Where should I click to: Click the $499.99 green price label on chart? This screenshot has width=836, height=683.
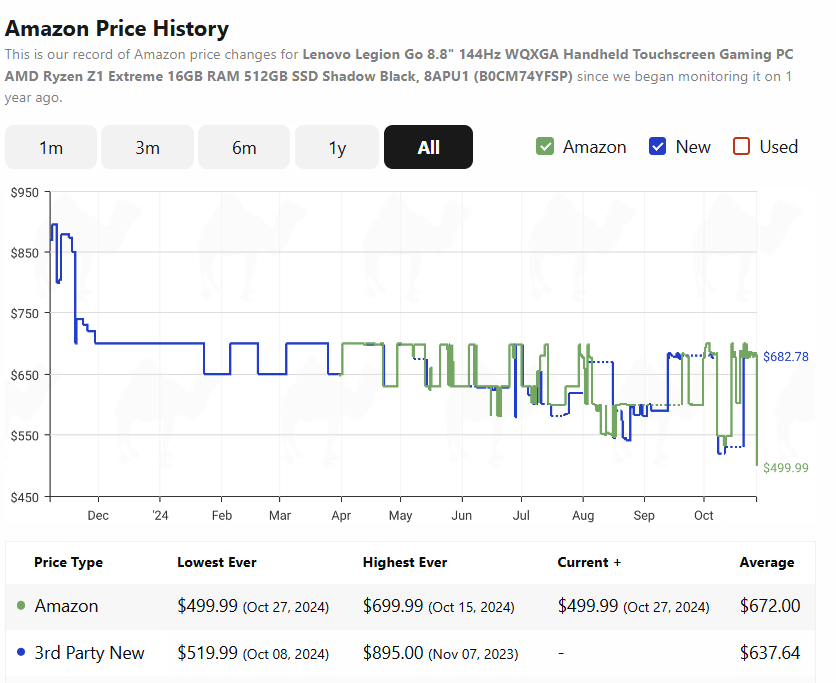(785, 468)
